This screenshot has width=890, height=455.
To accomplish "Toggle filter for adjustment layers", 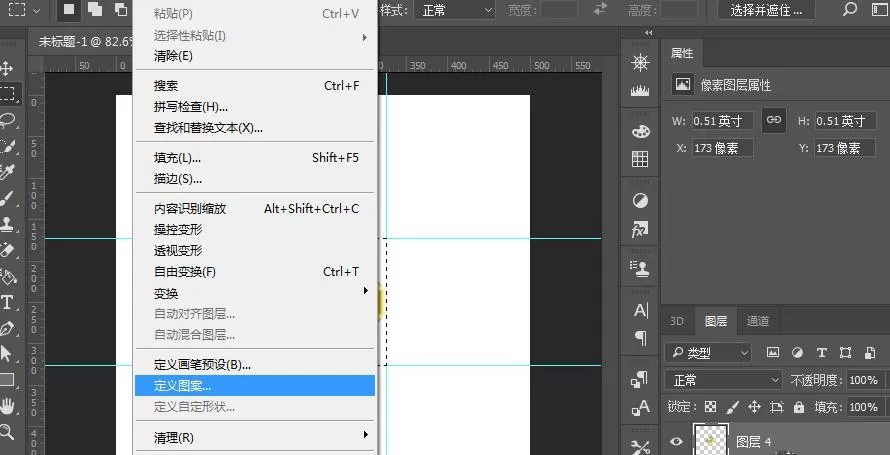I will pos(797,352).
